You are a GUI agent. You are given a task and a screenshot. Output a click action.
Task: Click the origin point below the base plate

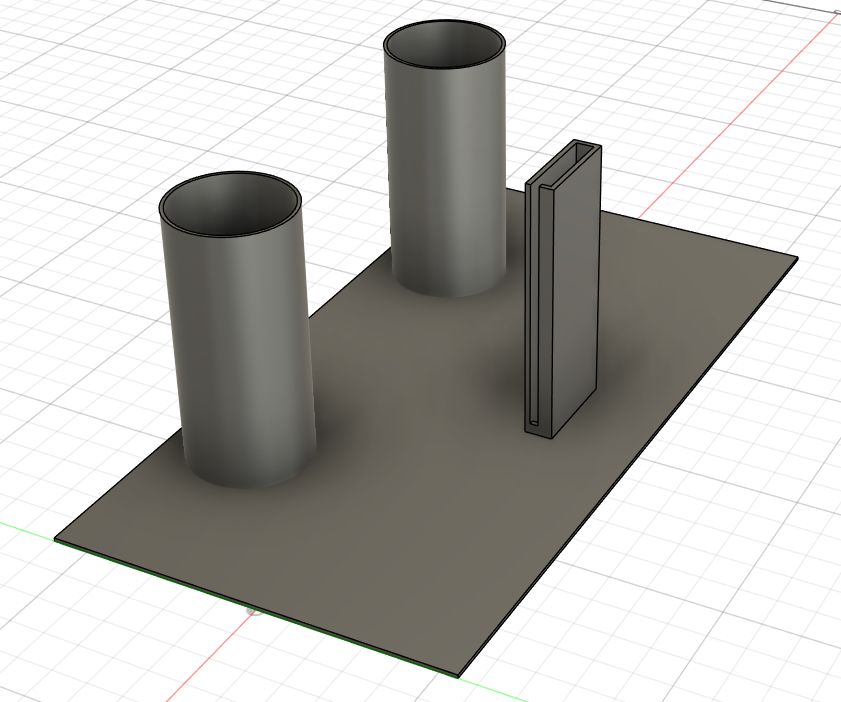tap(253, 609)
